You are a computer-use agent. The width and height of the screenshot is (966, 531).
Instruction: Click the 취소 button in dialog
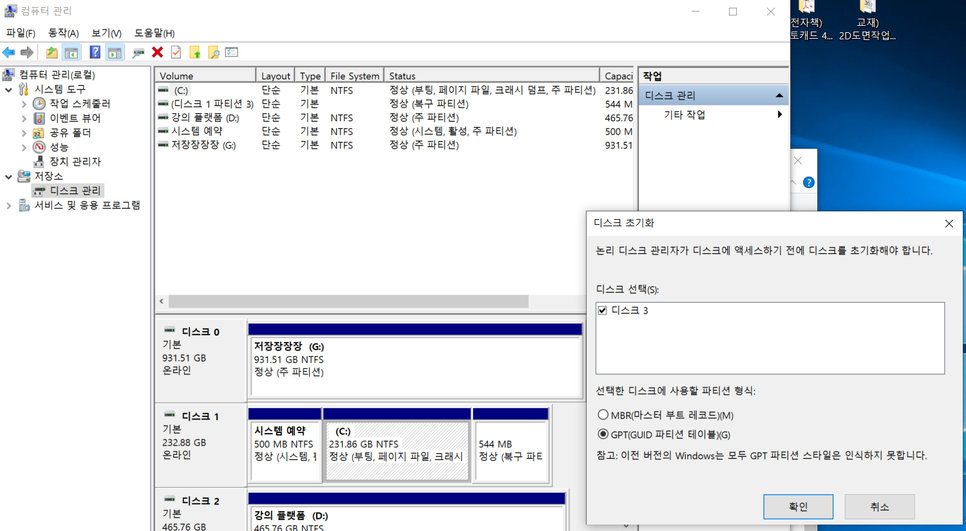click(880, 506)
